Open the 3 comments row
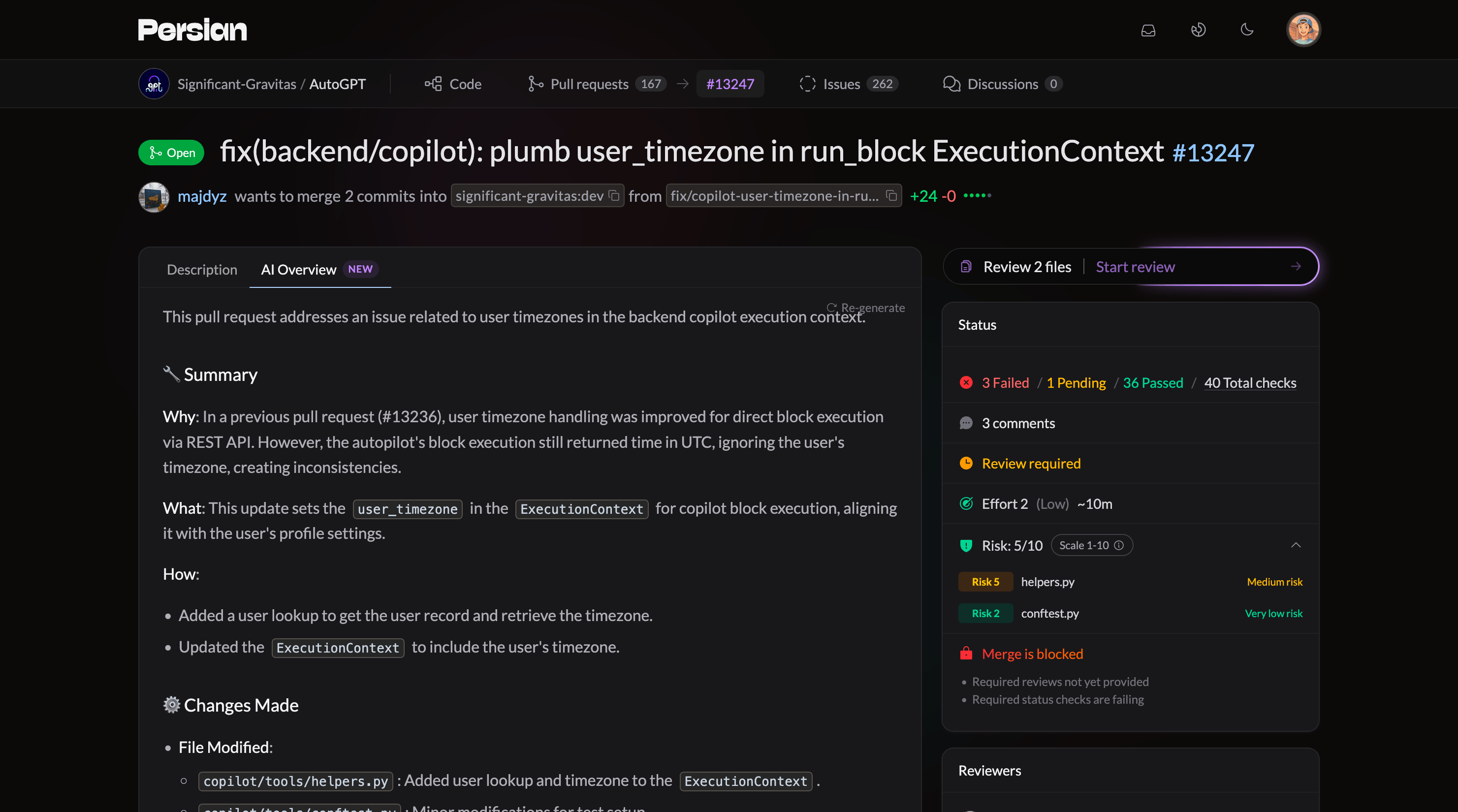 pos(1130,423)
